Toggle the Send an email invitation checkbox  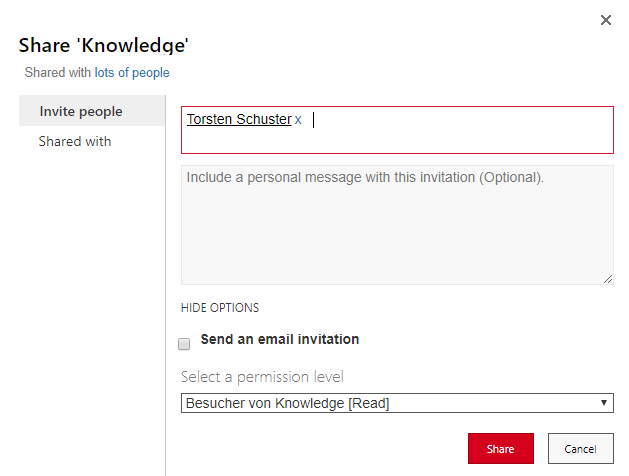184,344
